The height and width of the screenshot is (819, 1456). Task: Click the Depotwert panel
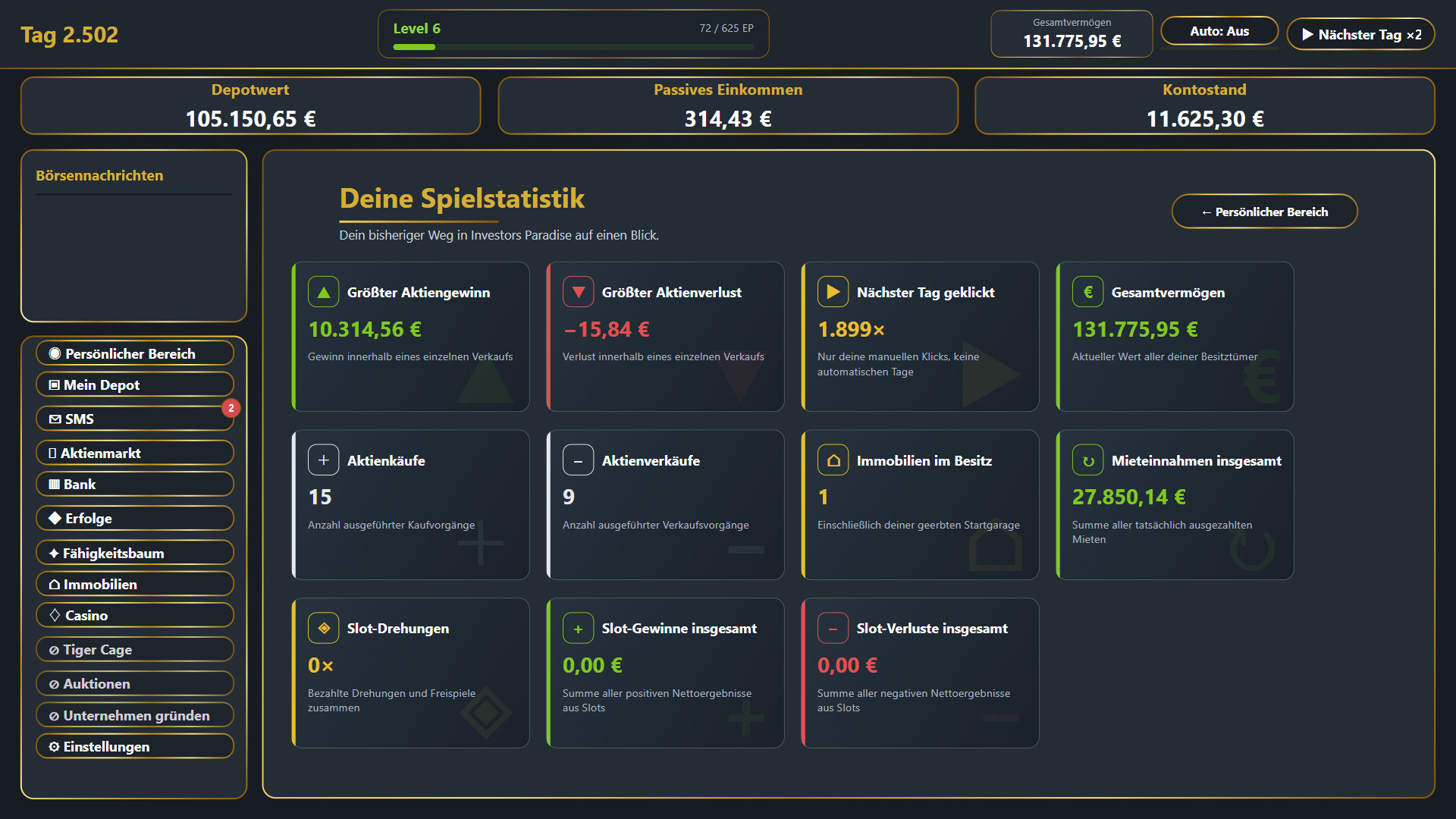tap(250, 105)
